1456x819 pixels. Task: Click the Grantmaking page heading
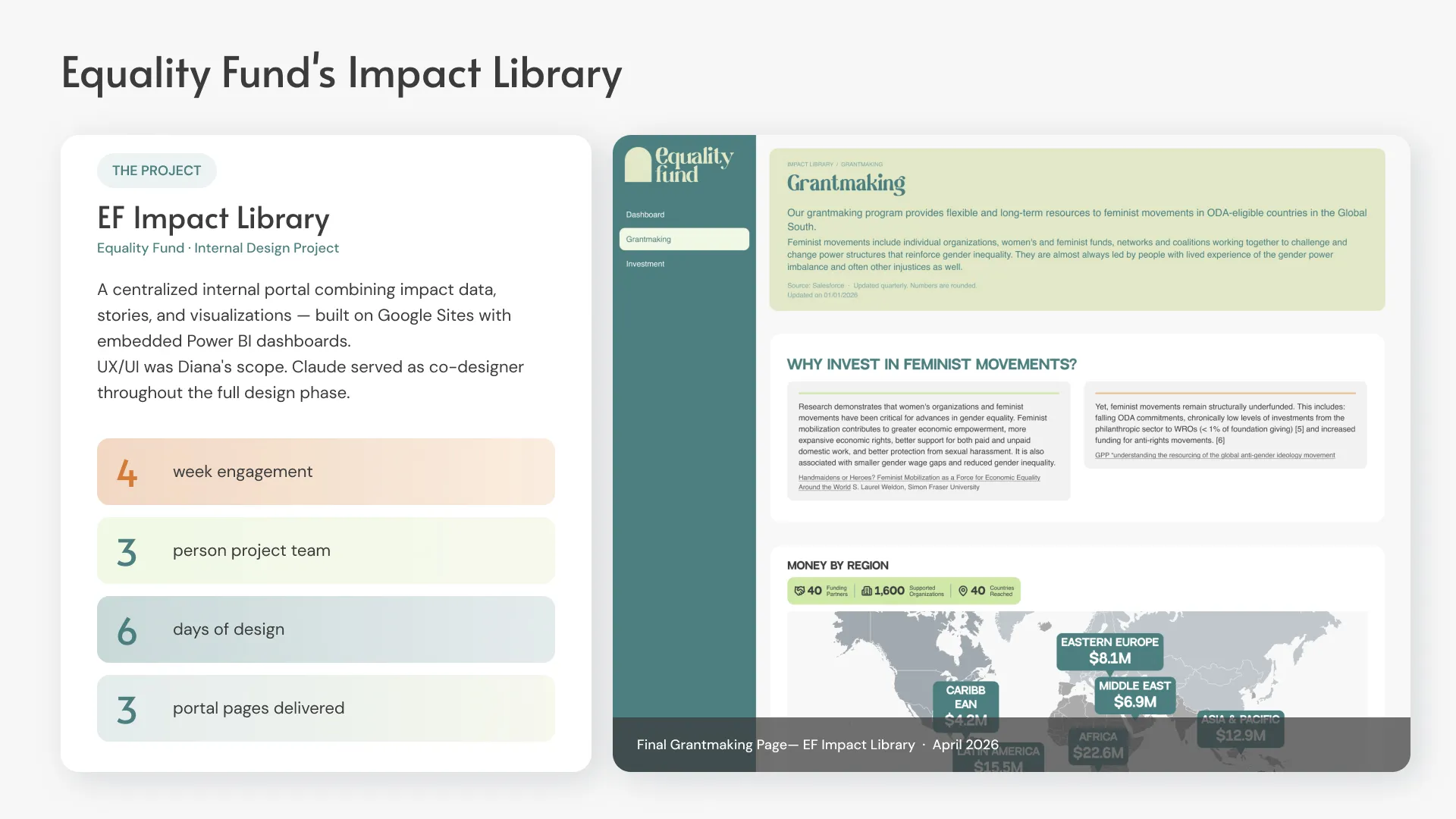[x=846, y=184]
